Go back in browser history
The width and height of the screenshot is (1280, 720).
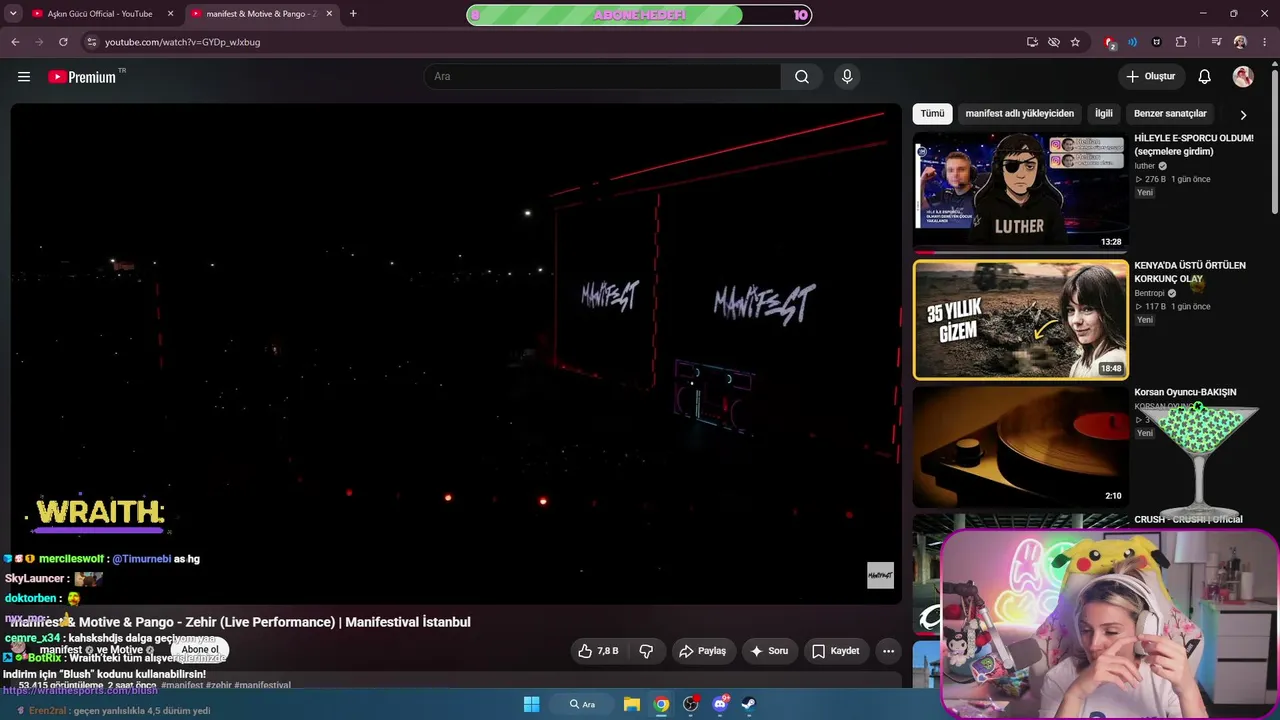(15, 42)
